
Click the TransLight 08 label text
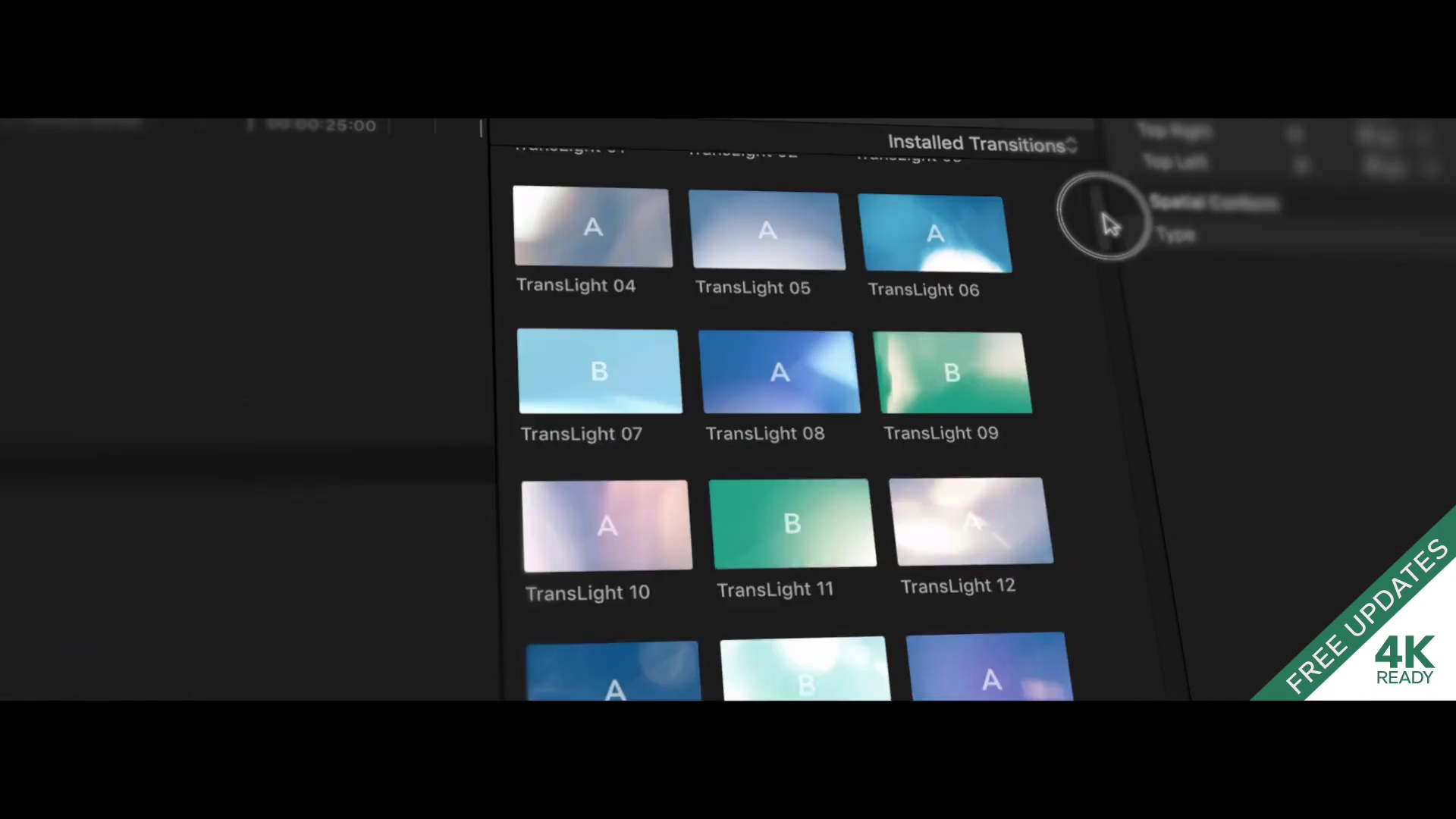coord(765,434)
